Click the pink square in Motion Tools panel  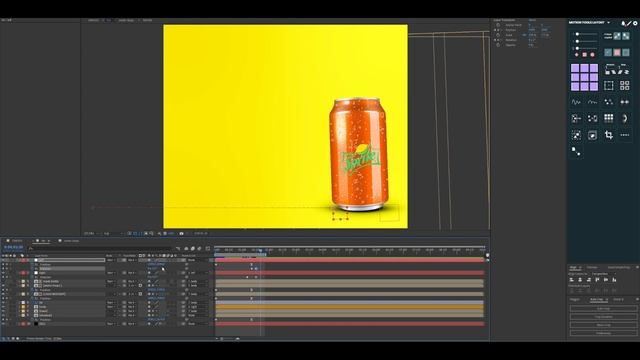click(617, 52)
